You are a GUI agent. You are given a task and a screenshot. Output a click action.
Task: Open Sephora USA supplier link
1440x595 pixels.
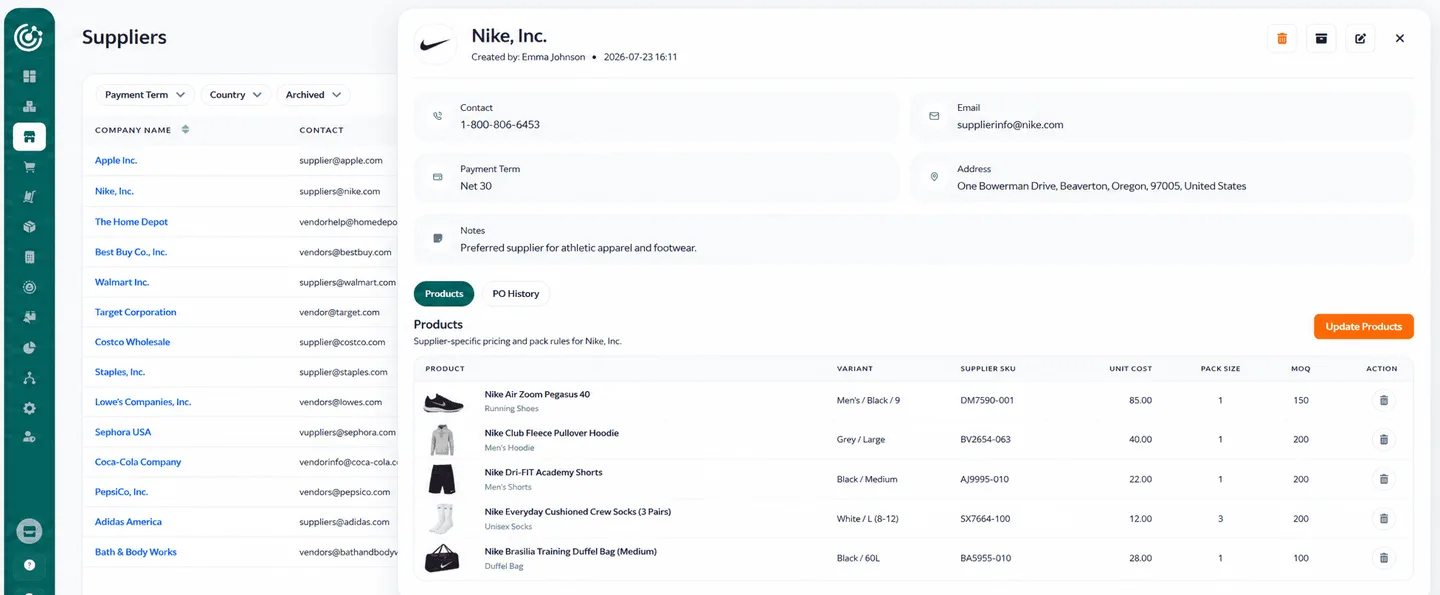[123, 432]
